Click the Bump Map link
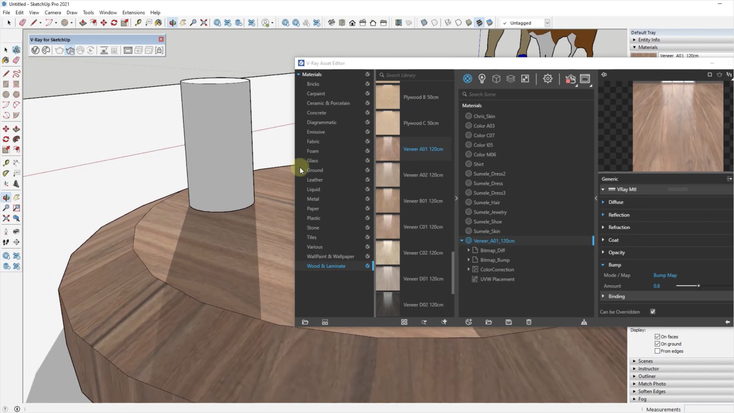The height and width of the screenshot is (413, 734). click(665, 275)
